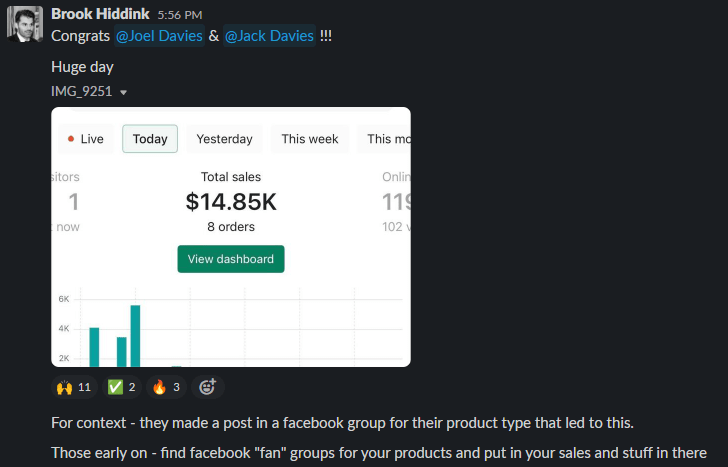Open the sales screenshot image preview
This screenshot has height=467, width=728.
[231, 237]
